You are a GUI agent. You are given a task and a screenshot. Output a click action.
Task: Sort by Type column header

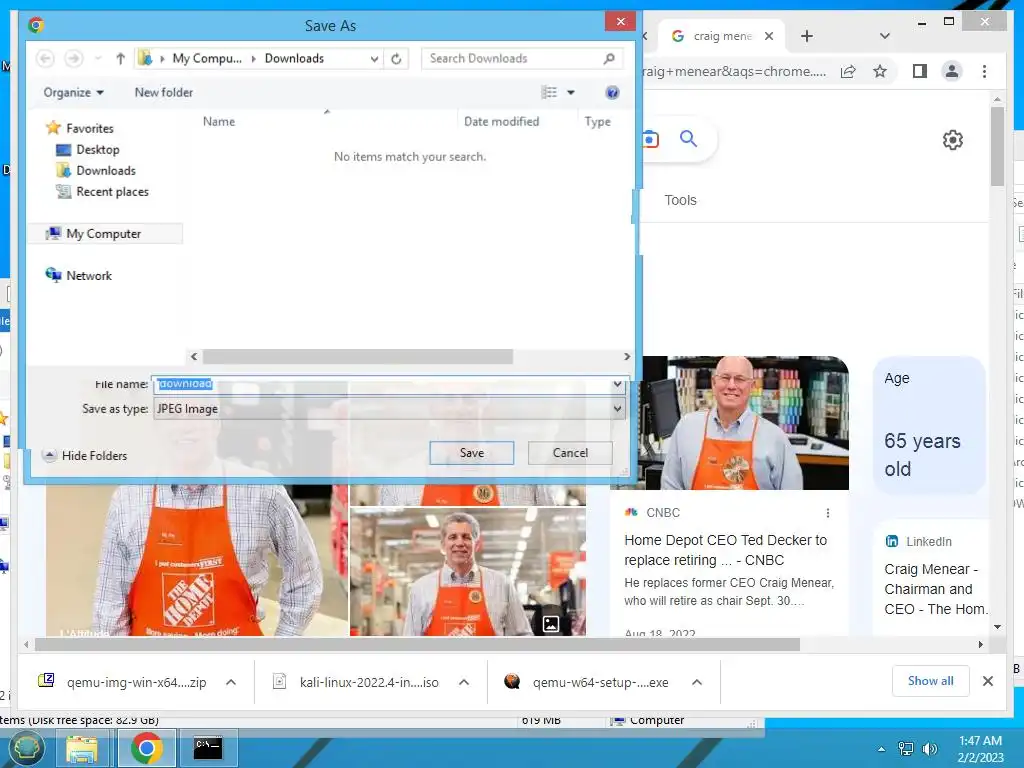[x=598, y=121]
